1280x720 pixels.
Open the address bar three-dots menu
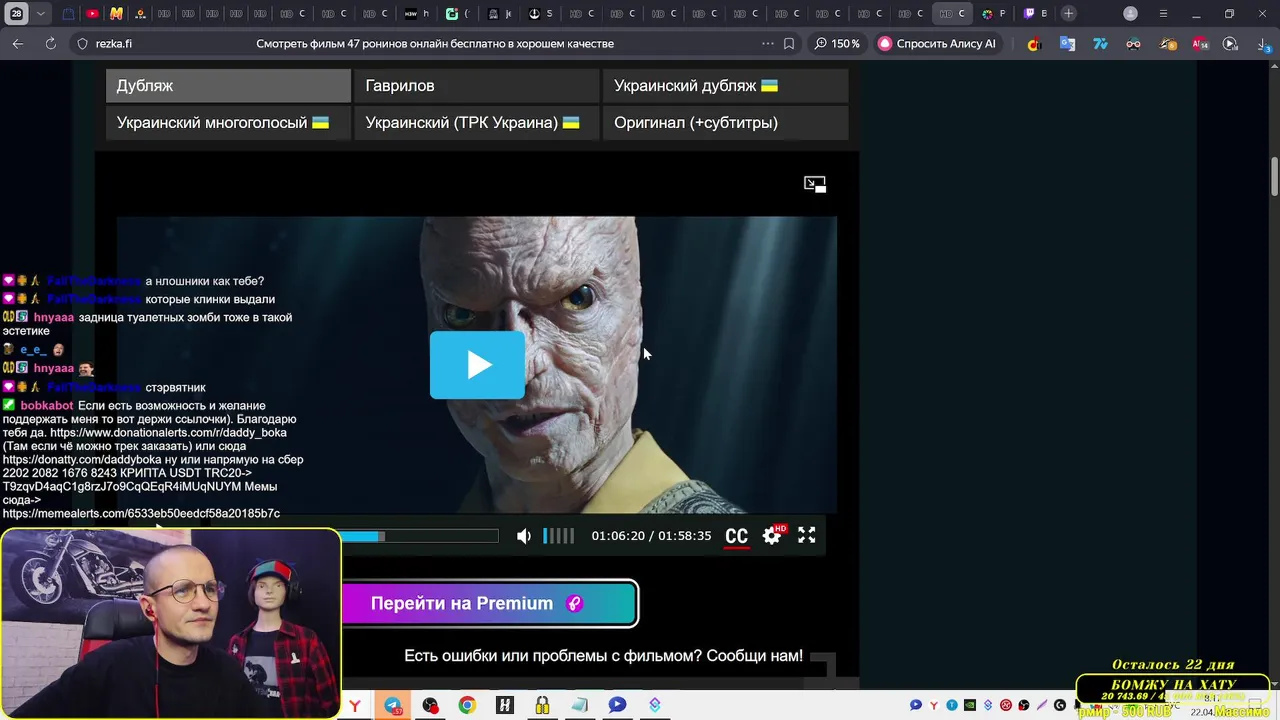(767, 44)
